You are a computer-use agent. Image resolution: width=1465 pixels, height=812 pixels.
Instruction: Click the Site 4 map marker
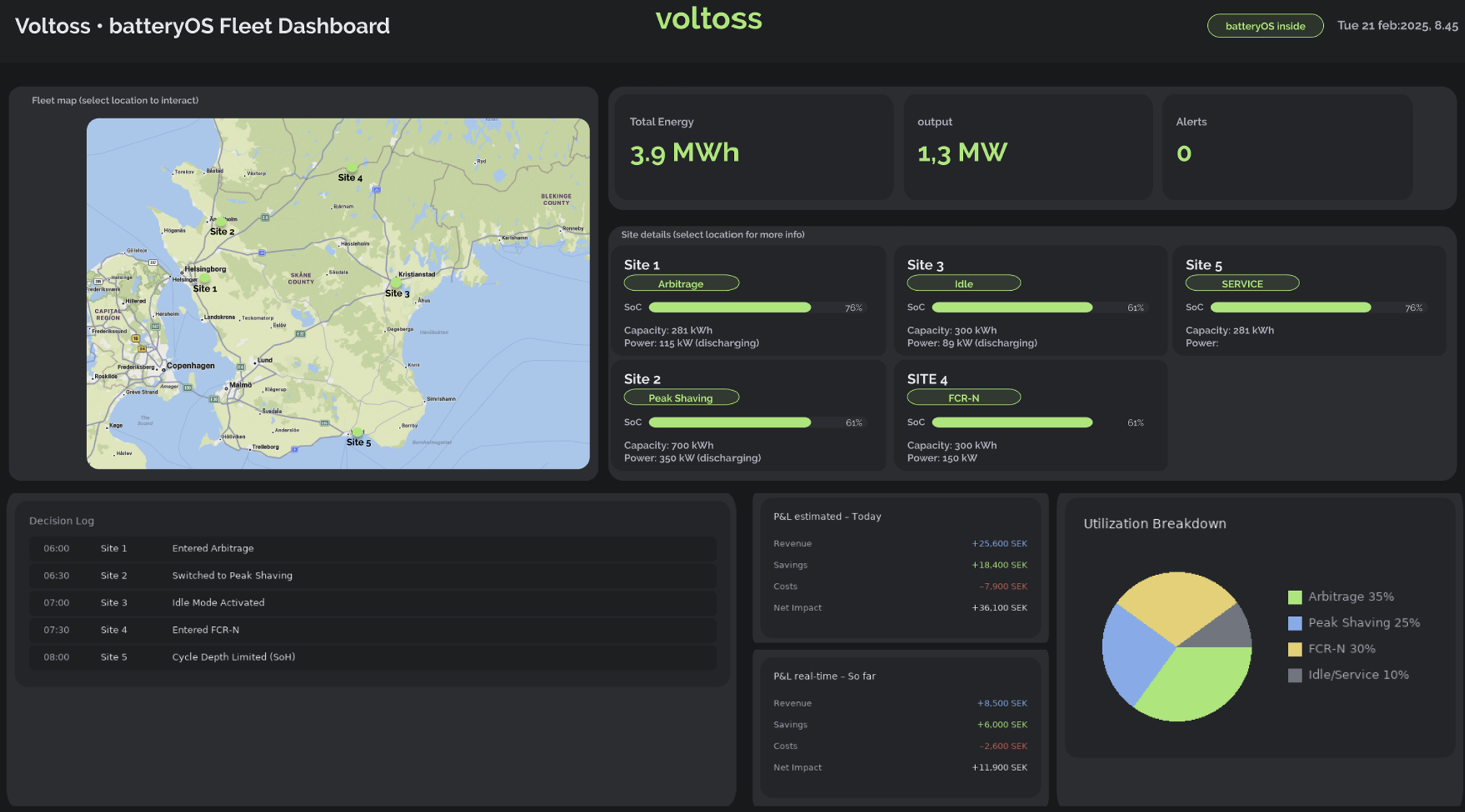pyautogui.click(x=352, y=168)
